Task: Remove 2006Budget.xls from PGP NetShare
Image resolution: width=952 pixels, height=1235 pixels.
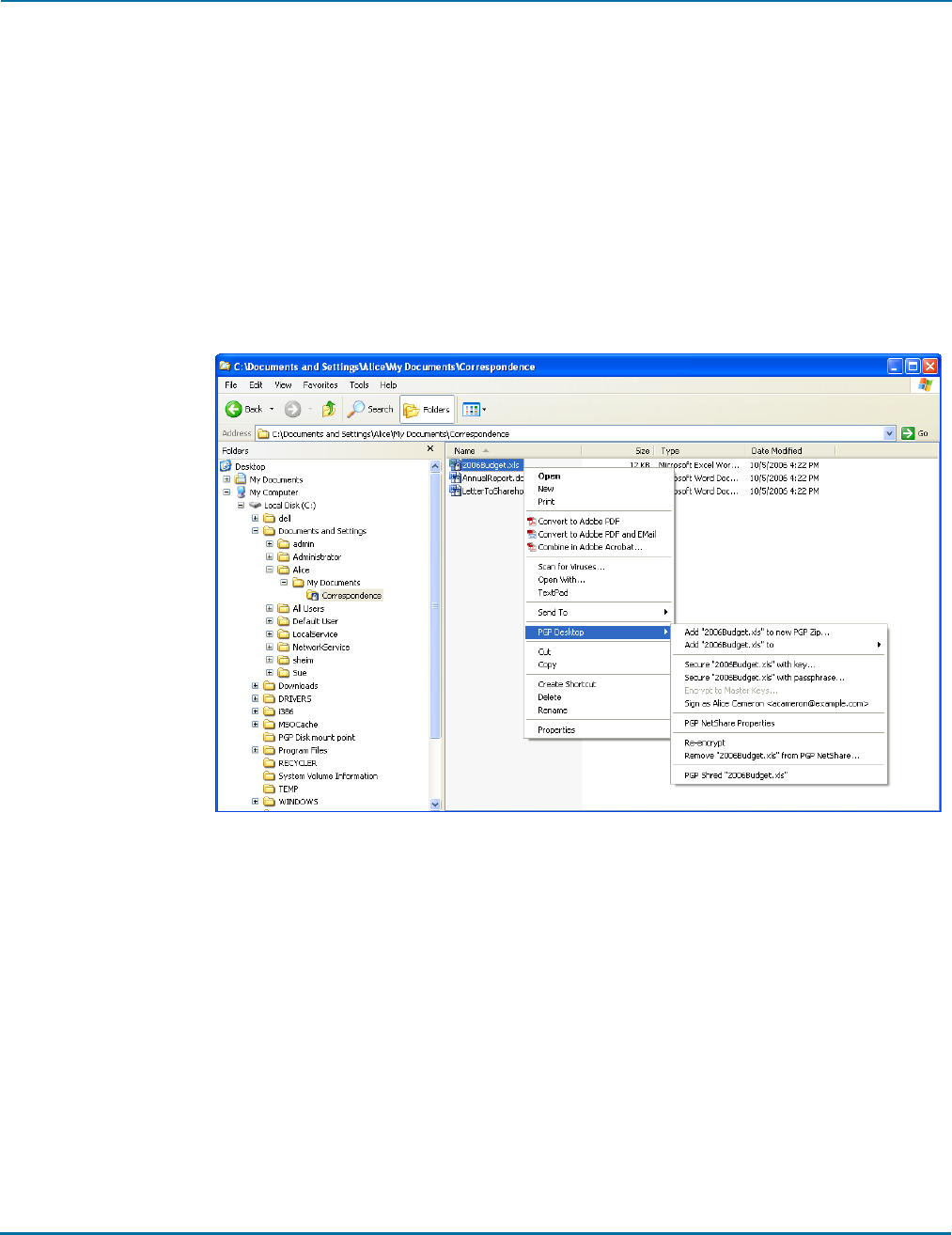Action: point(780,756)
